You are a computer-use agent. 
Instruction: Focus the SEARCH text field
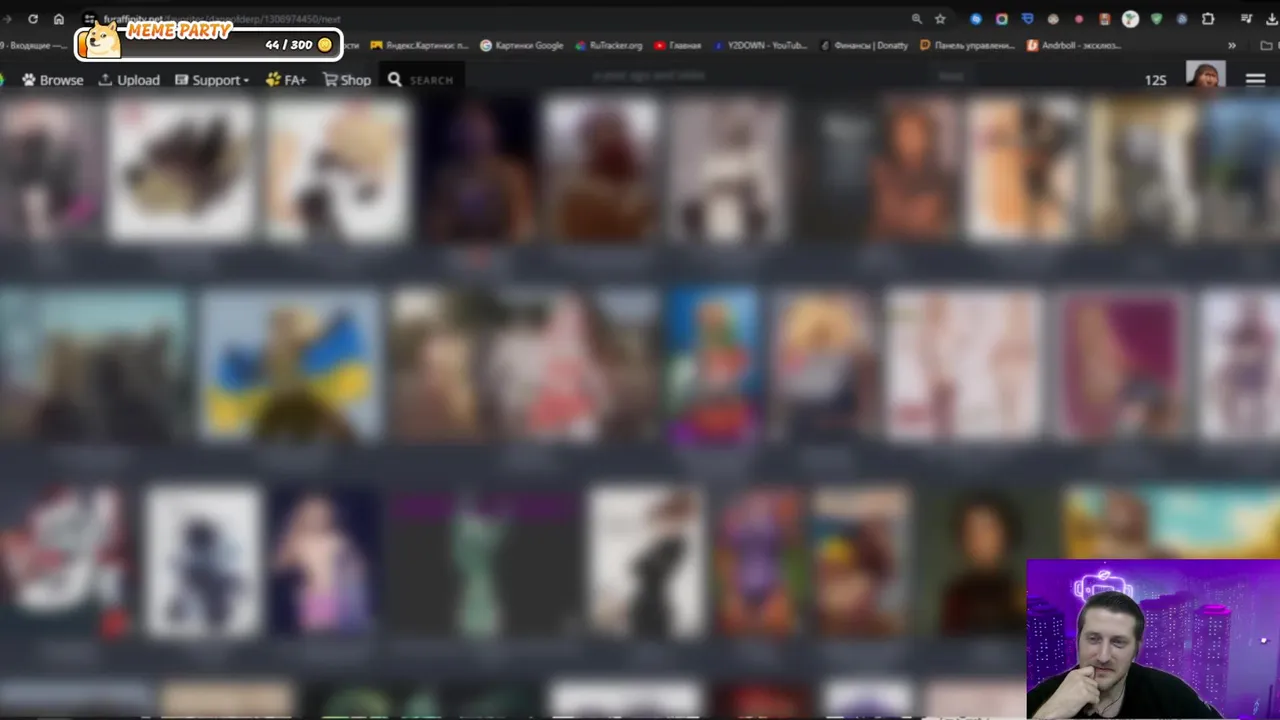(434, 80)
